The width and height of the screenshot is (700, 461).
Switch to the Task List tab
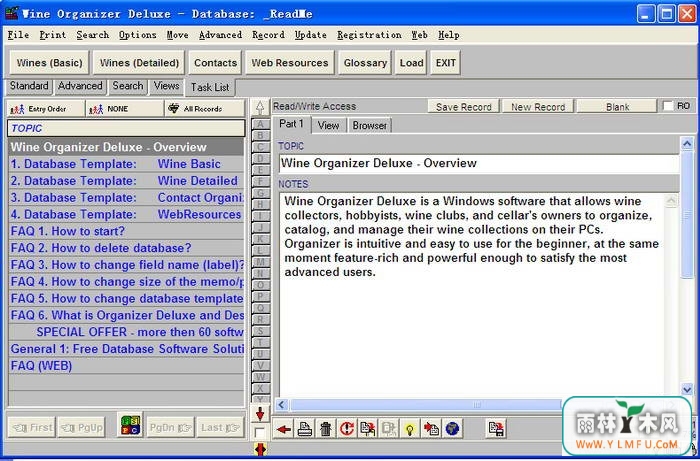pos(210,87)
